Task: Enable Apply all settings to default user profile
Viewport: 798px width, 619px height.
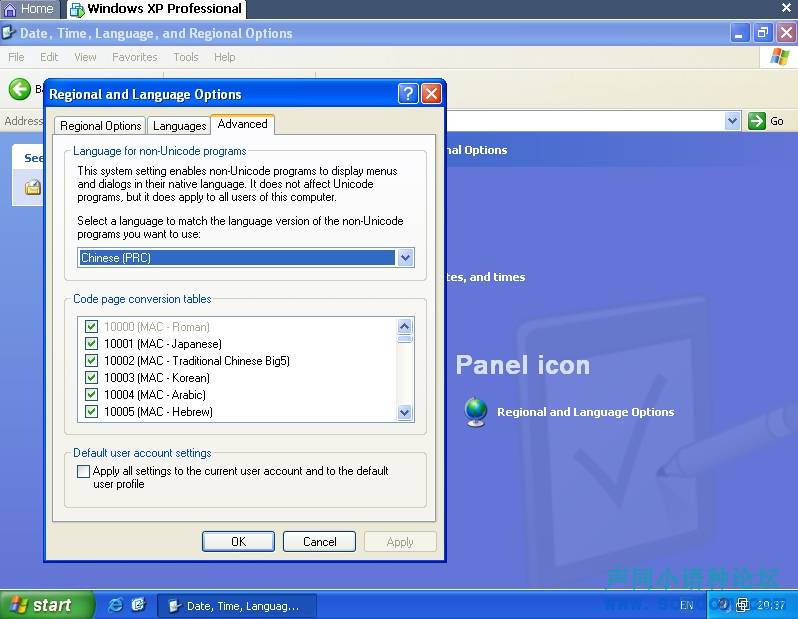Action: [x=83, y=471]
